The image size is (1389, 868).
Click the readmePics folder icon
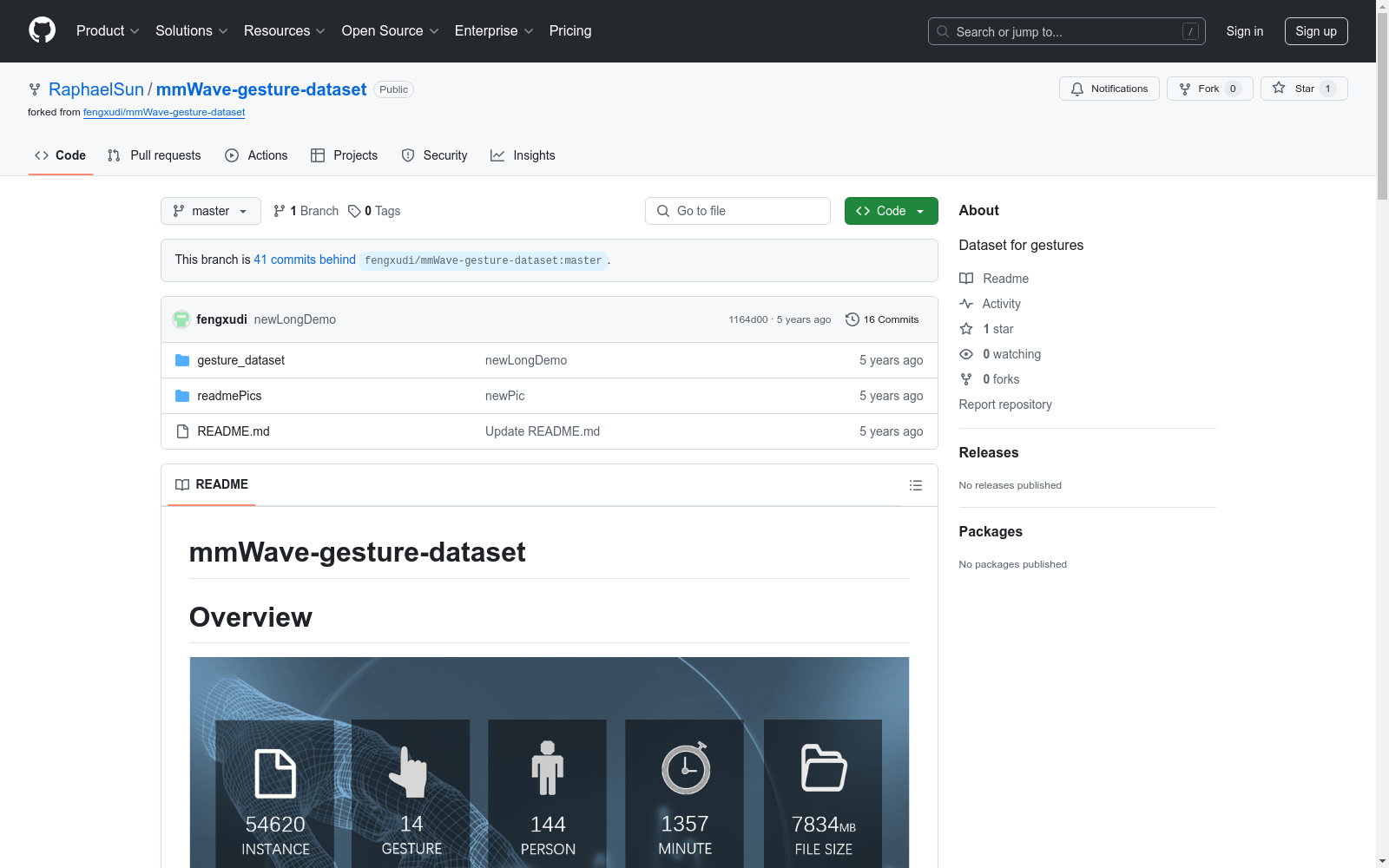(182, 396)
